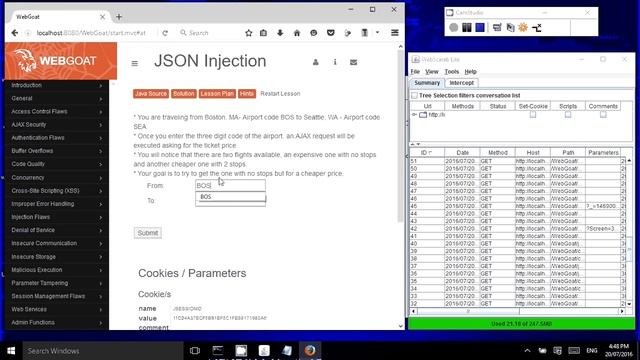Click the CamStudio stop button

point(480,27)
